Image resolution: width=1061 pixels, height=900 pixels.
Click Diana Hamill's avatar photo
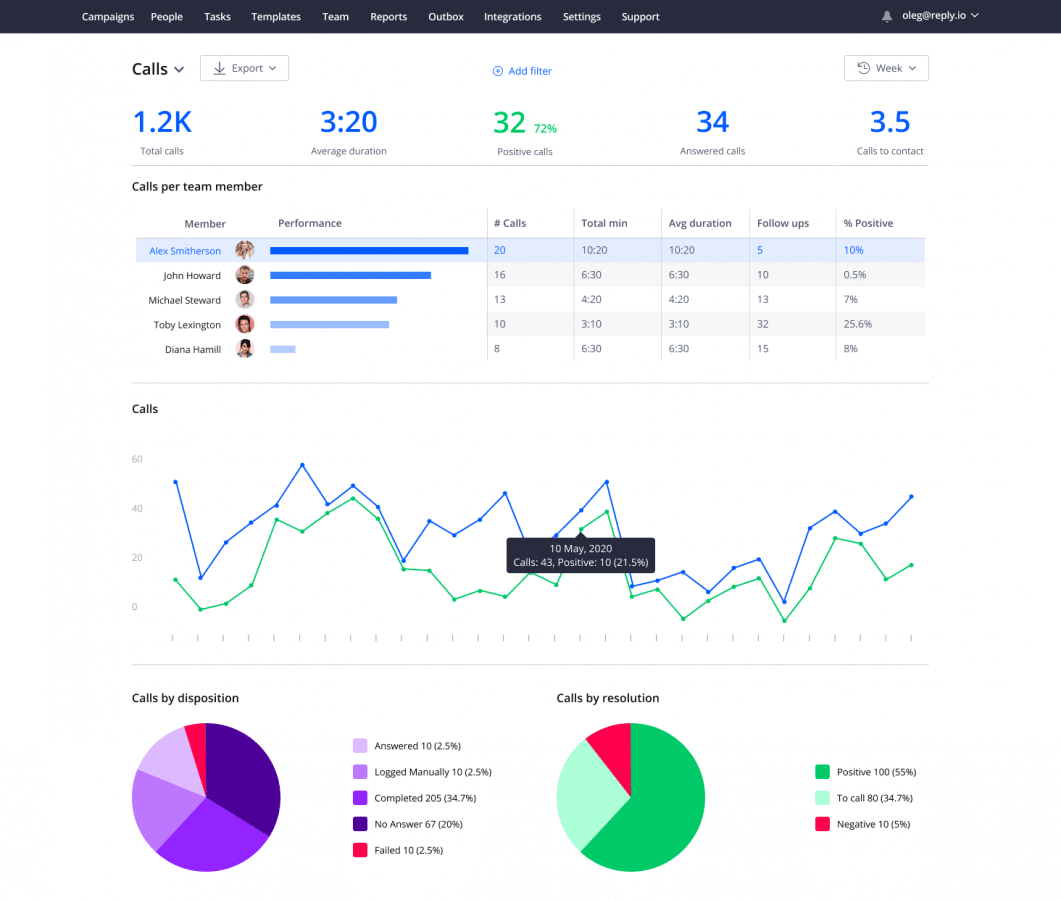point(245,349)
